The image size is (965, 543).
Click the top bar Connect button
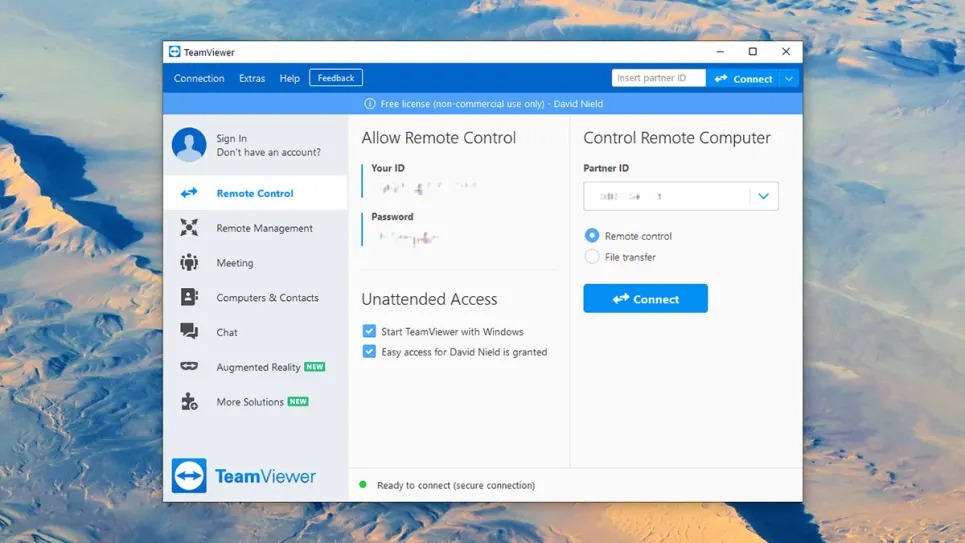pos(743,78)
